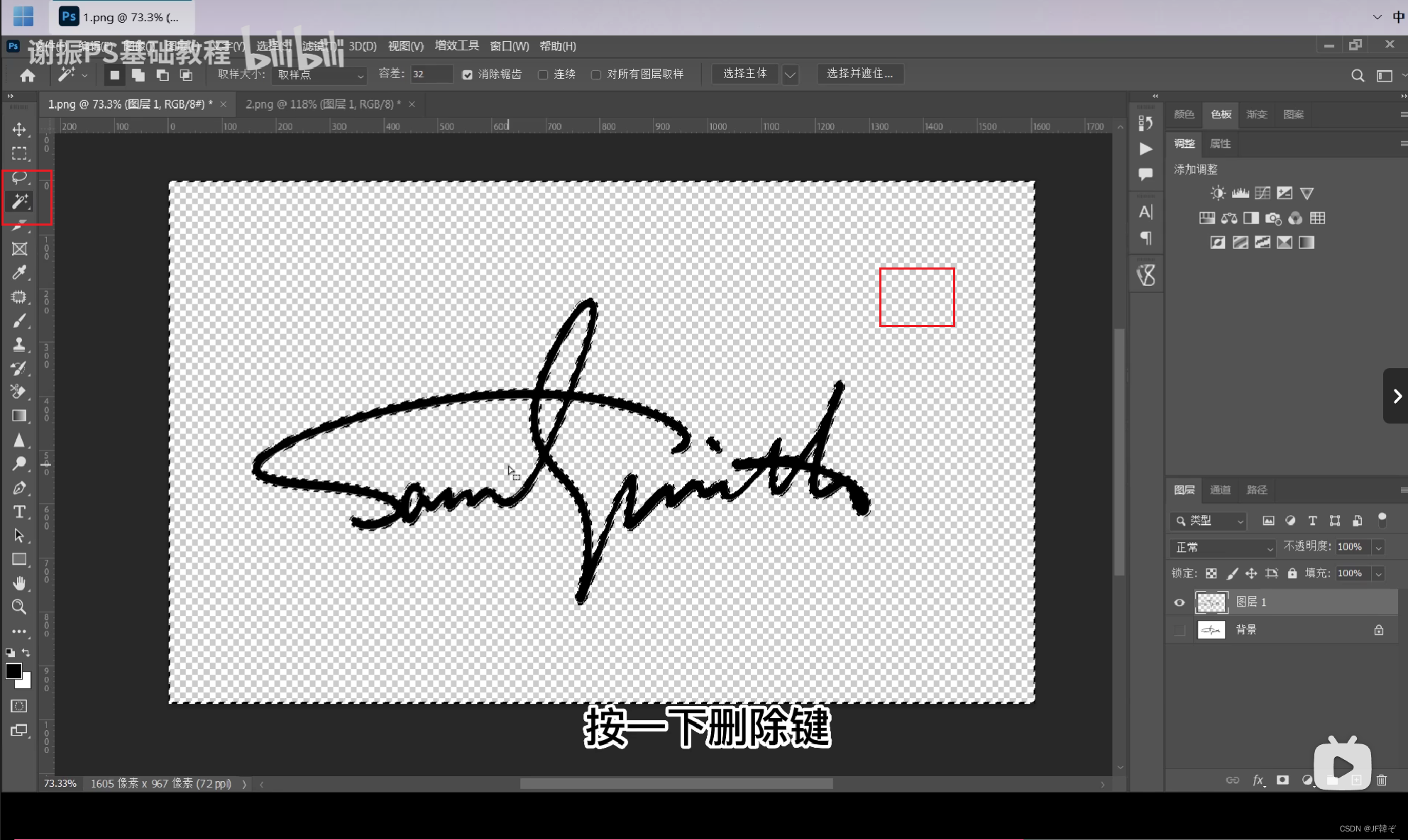Select the Horizontal Type tool

tap(19, 512)
